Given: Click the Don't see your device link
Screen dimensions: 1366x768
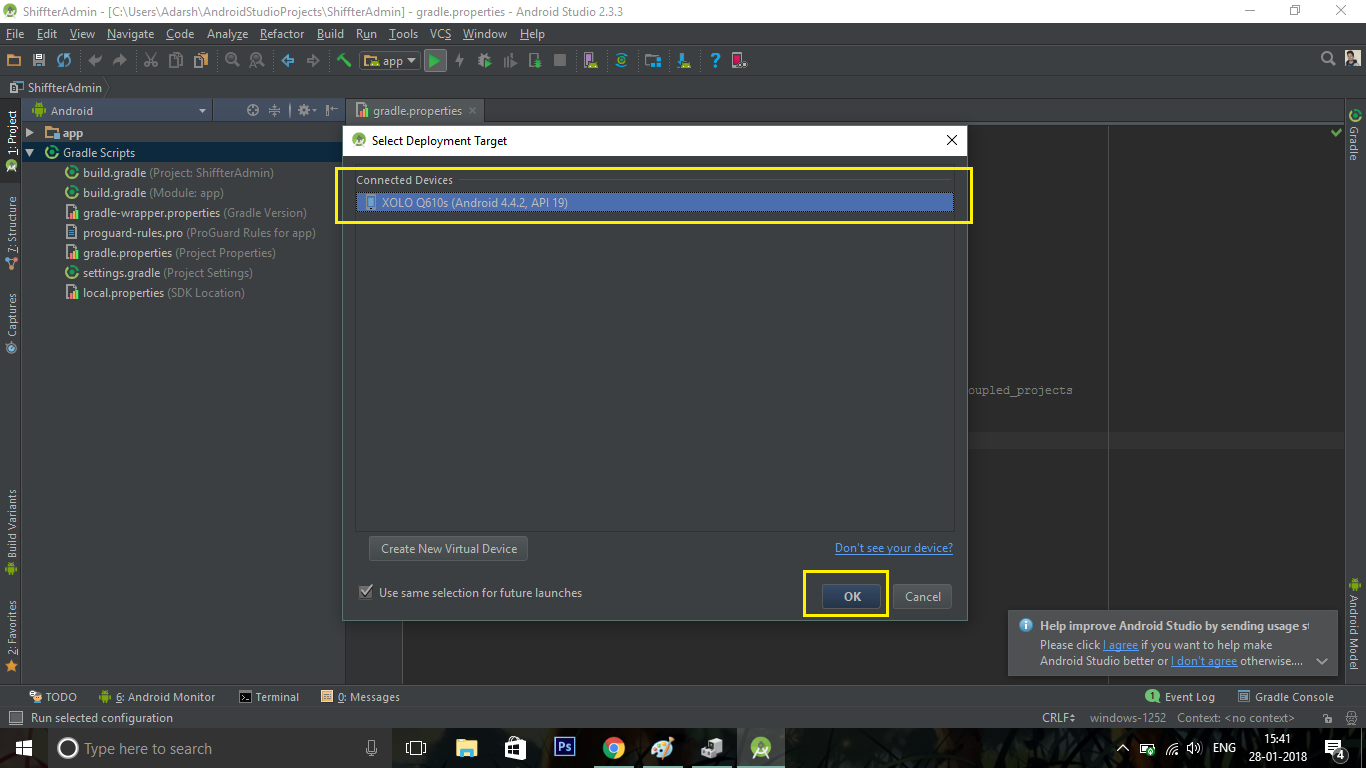Looking at the screenshot, I should click(x=894, y=548).
